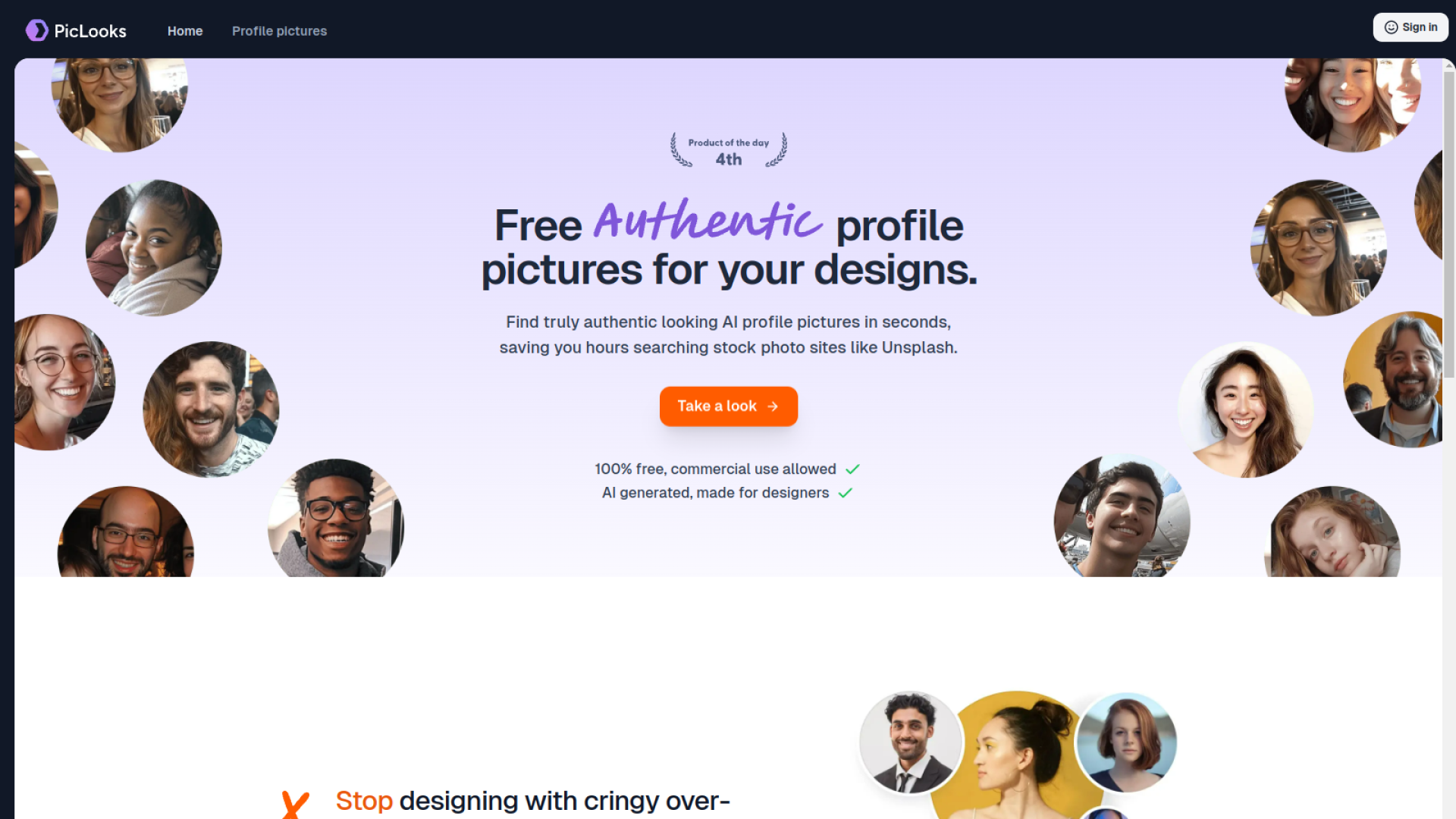1456x819 pixels.
Task: Select the young man at airport photo
Action: pos(1122,516)
